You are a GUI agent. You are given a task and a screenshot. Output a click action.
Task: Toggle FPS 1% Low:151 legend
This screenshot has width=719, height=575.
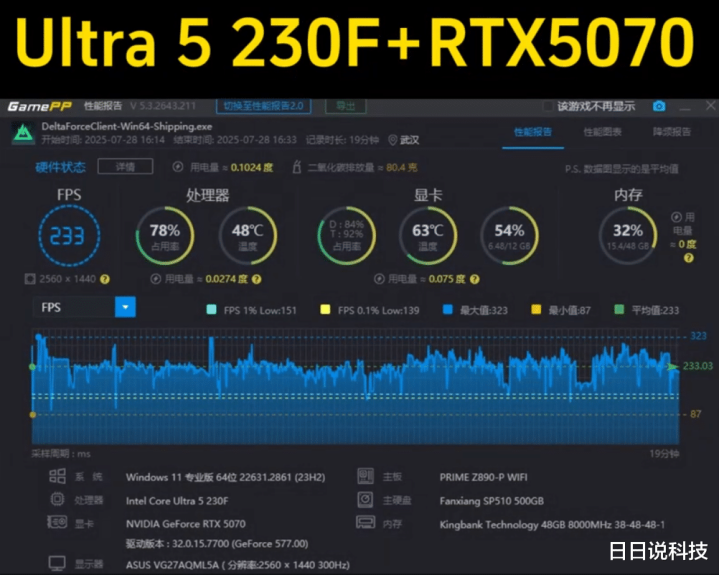[252, 310]
